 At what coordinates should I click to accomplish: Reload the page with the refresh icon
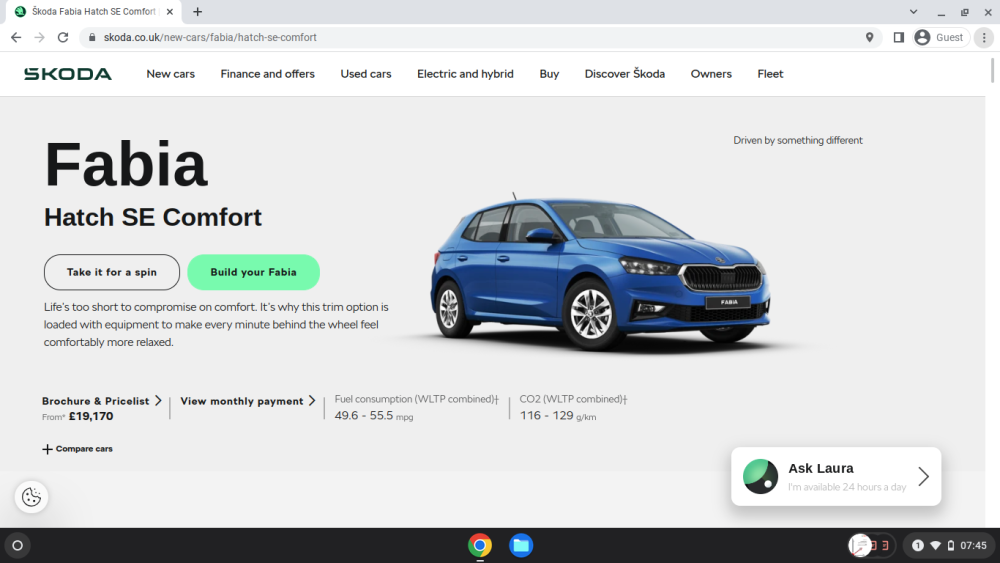pos(62,38)
